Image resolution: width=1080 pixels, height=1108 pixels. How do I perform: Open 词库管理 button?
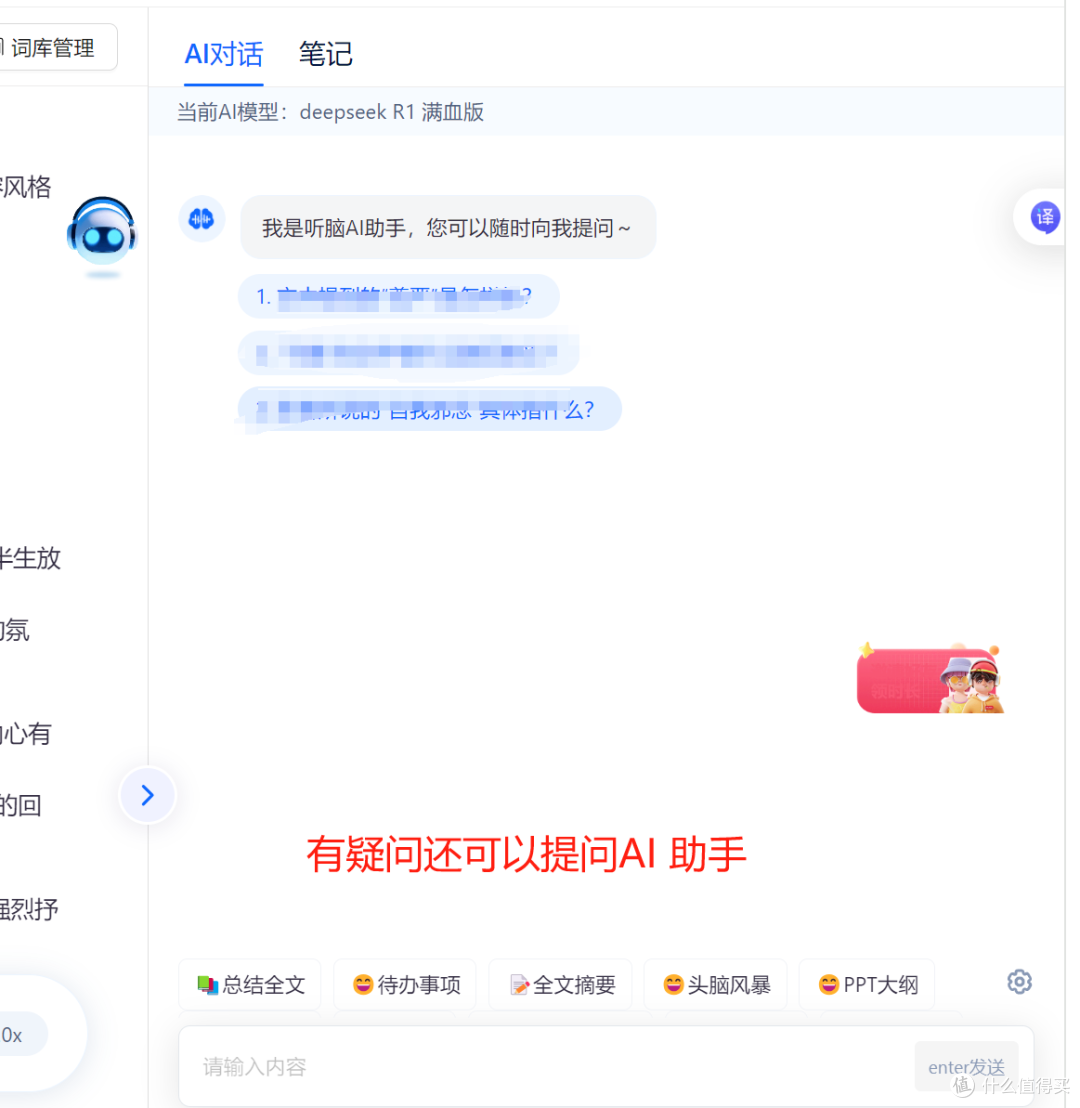click(x=55, y=47)
